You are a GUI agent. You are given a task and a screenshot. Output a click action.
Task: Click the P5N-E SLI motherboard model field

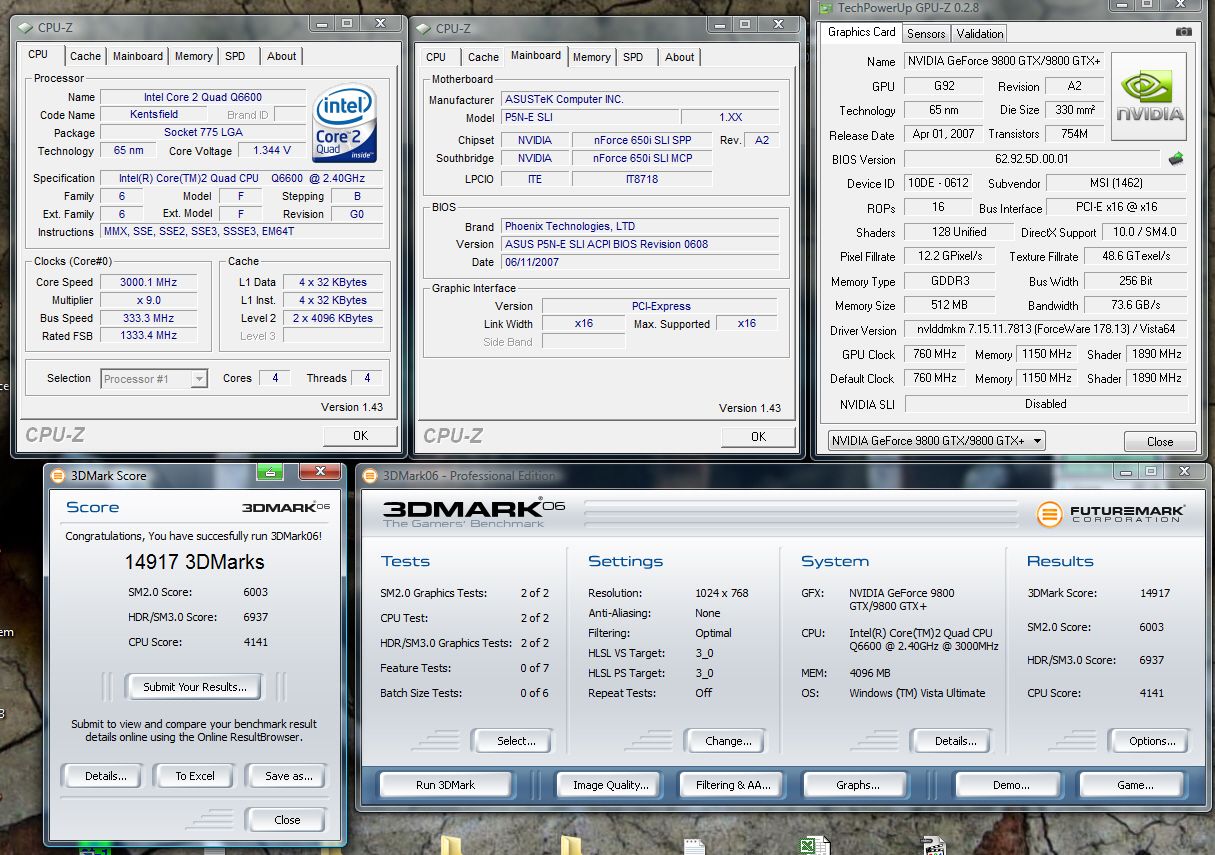[590, 117]
